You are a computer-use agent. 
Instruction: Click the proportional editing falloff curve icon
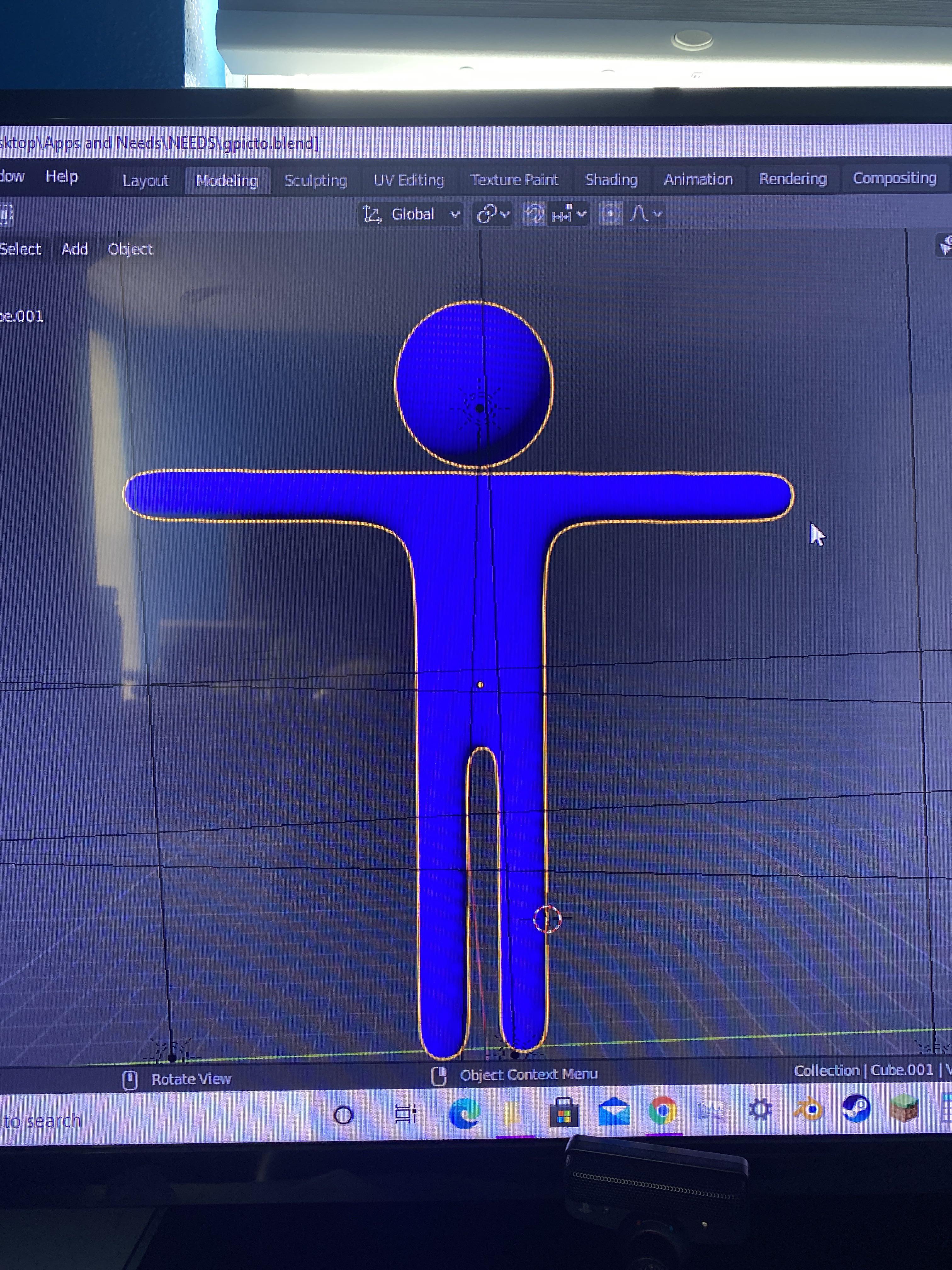pyautogui.click(x=639, y=214)
